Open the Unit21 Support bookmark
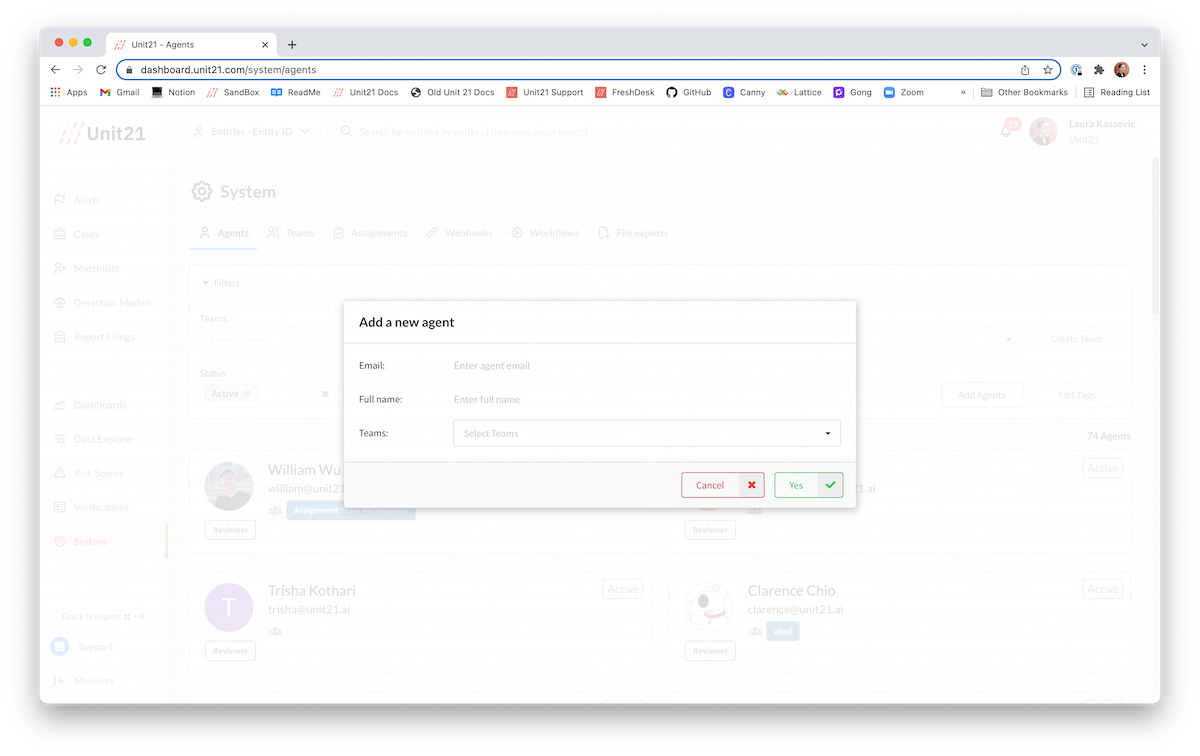This screenshot has width=1200, height=756. coord(545,92)
